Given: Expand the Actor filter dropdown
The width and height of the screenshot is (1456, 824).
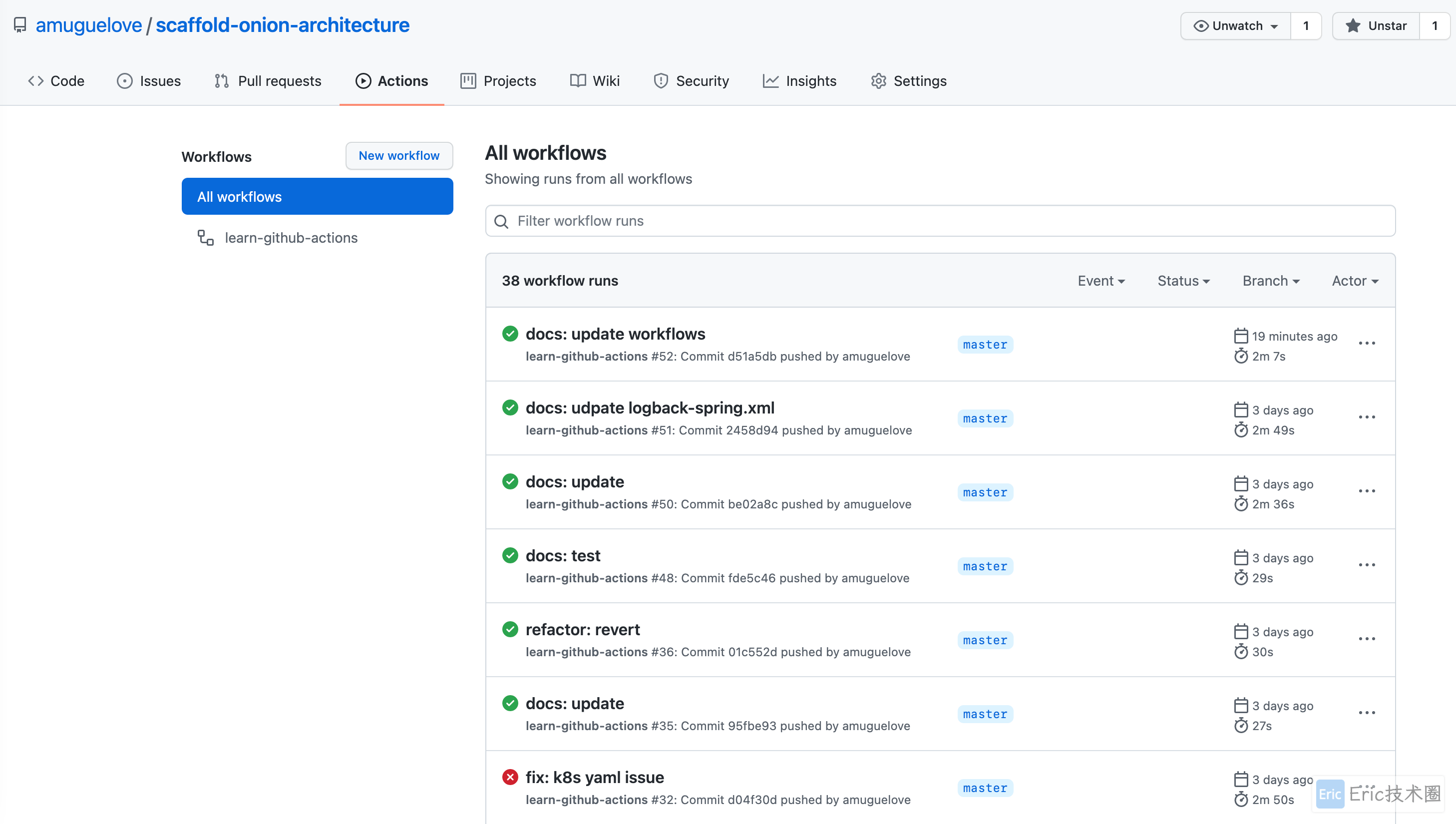Looking at the screenshot, I should pyautogui.click(x=1355, y=281).
